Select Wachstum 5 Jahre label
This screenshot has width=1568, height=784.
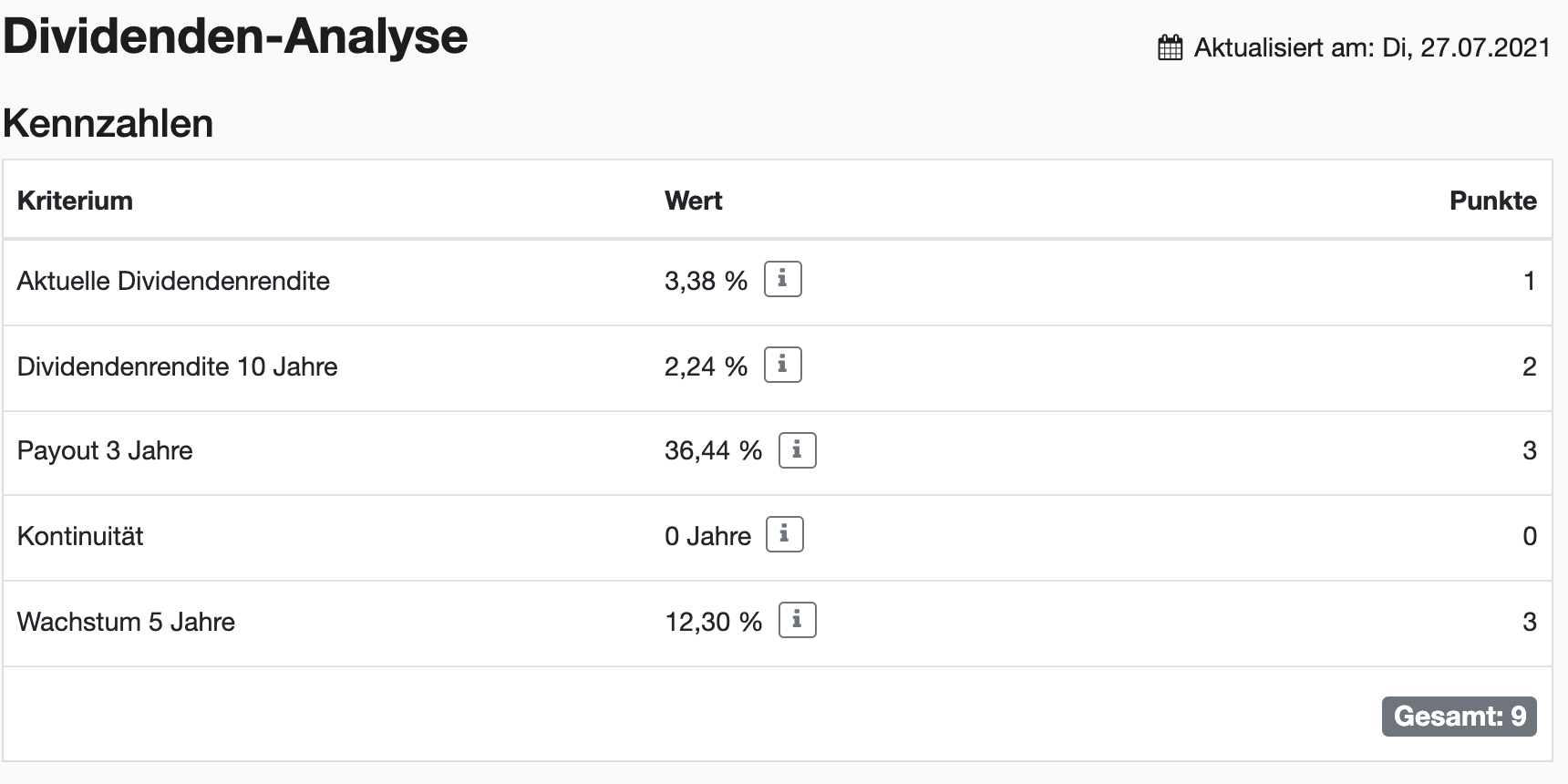[x=126, y=622]
